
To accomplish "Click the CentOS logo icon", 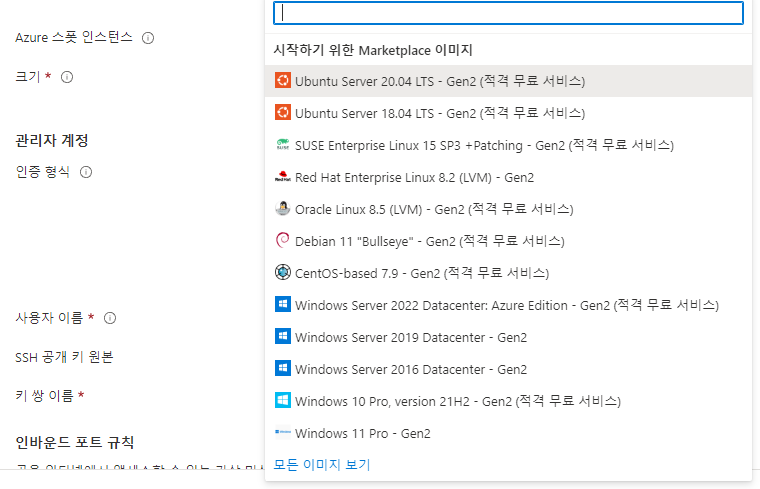I will tap(283, 273).
